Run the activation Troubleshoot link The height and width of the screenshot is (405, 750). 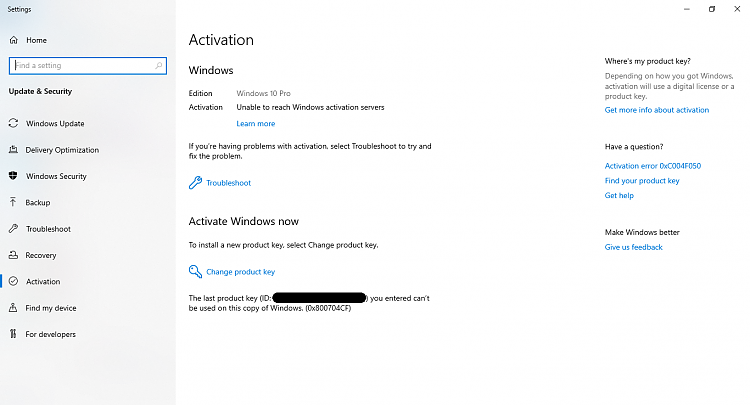coord(228,183)
